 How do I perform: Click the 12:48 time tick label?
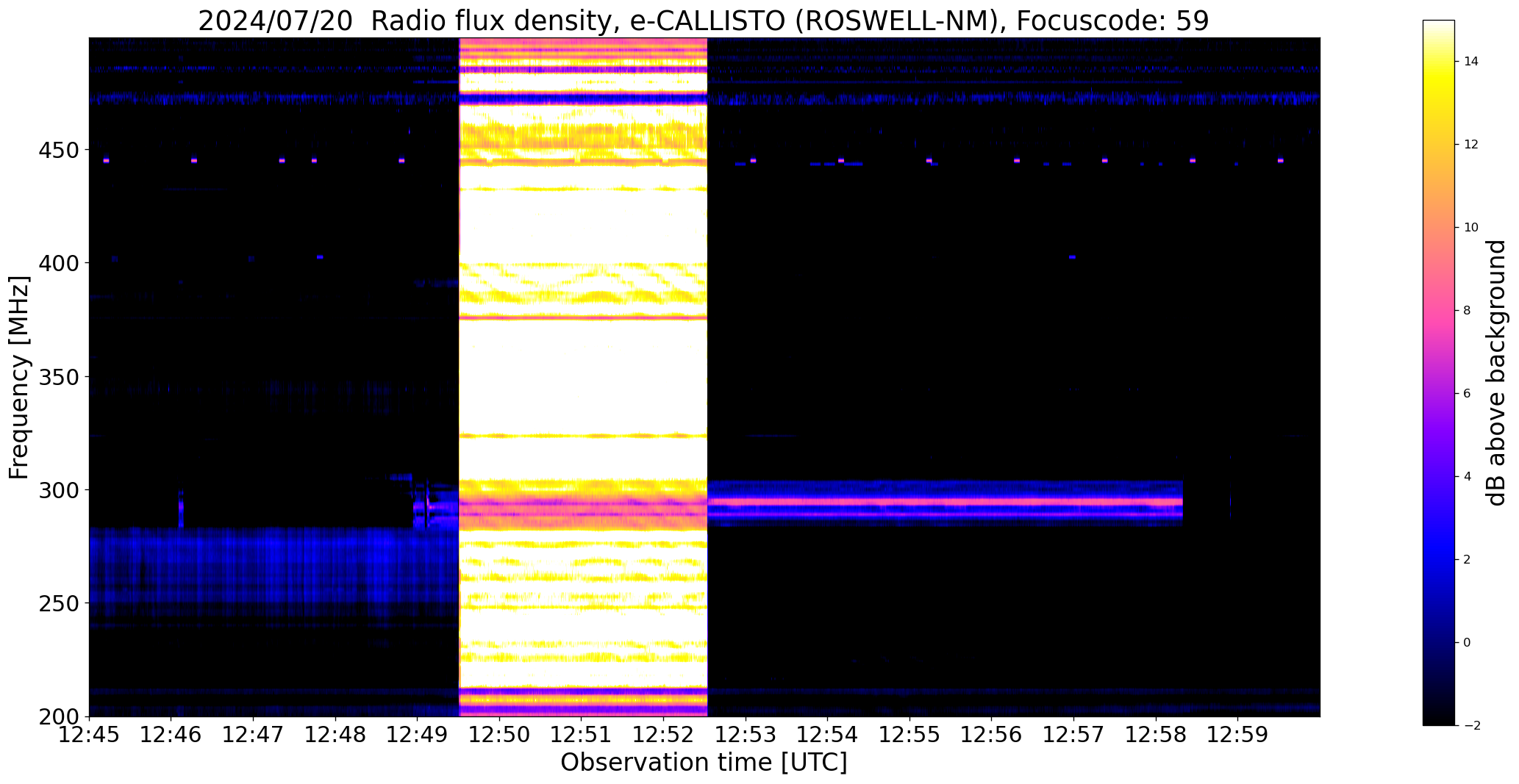[335, 734]
